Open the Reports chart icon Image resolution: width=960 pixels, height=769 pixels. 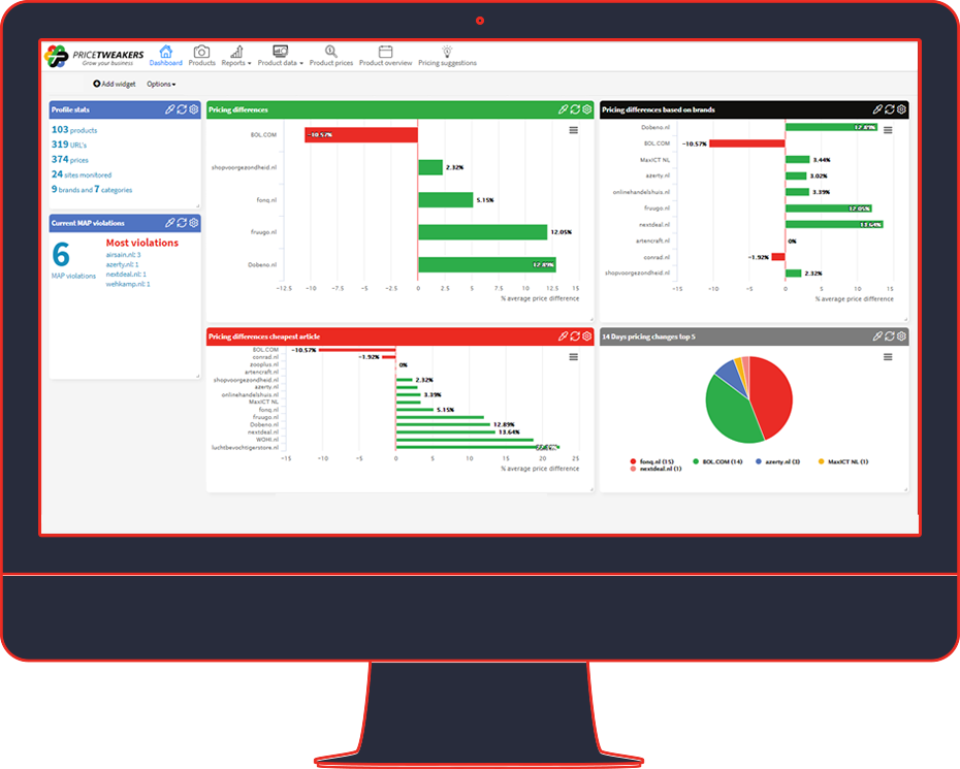[236, 51]
